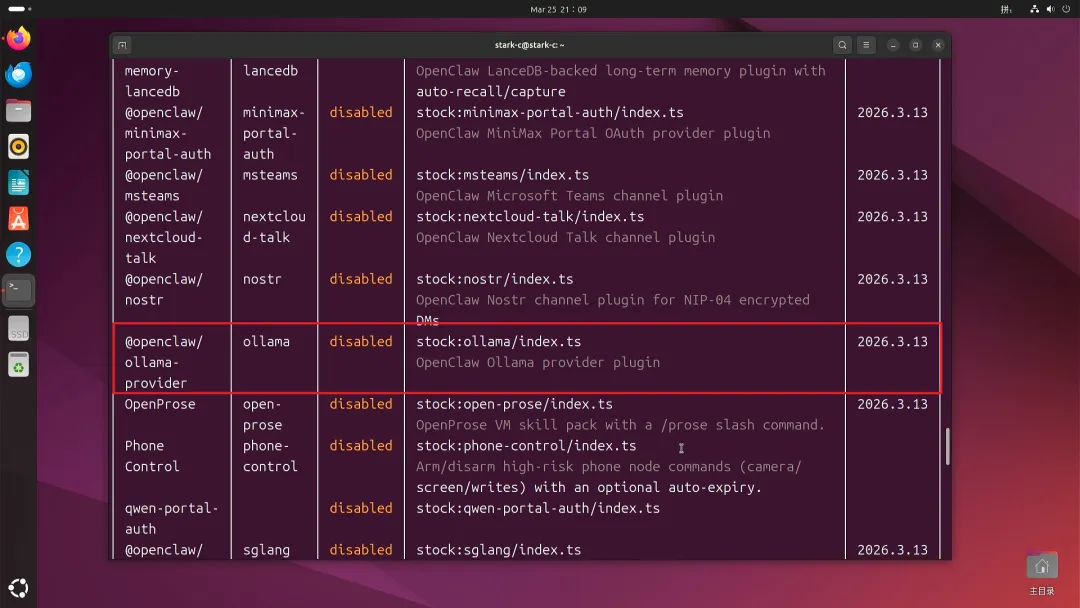The height and width of the screenshot is (608, 1080).
Task: Open the Help icon in dock
Action: (19, 255)
